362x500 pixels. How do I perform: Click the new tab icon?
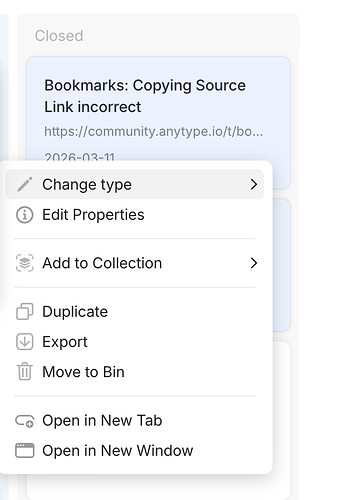tap(25, 421)
